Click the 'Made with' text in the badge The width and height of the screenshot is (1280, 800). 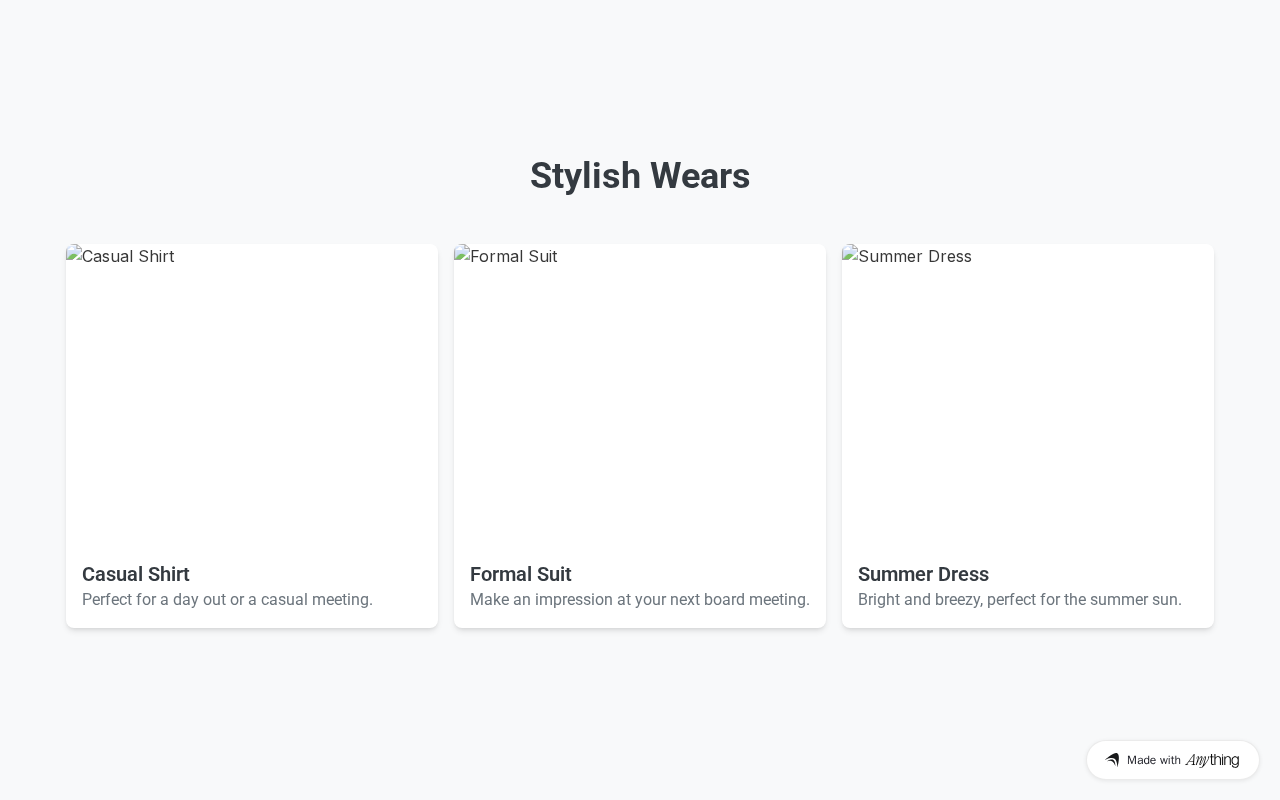pos(1154,760)
